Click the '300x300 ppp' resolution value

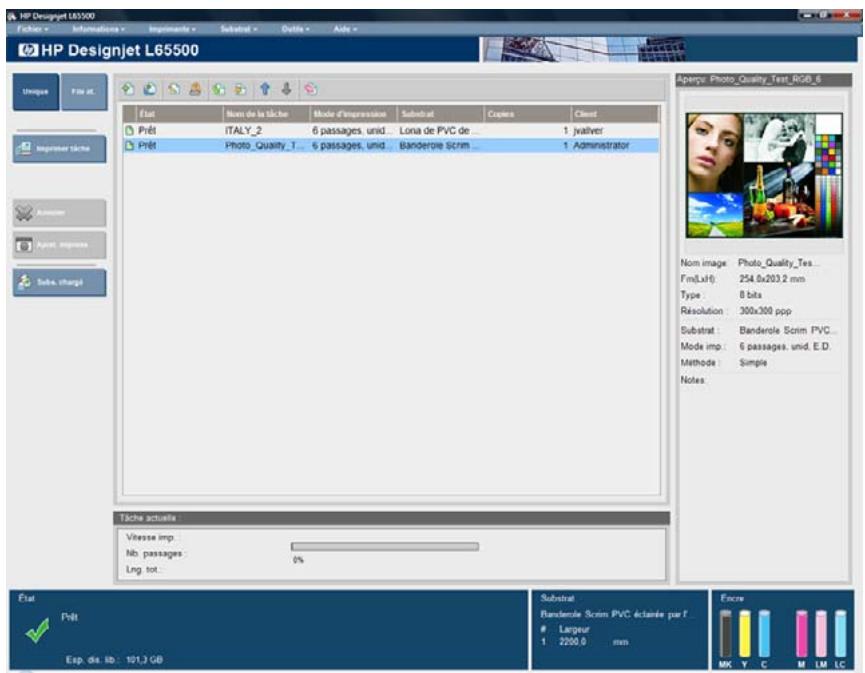[765, 311]
